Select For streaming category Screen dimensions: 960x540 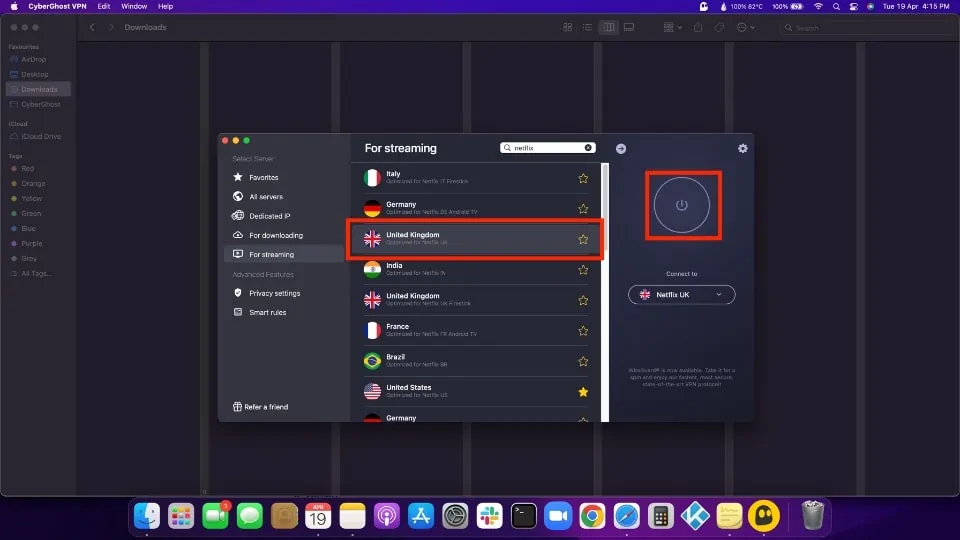pyautogui.click(x=285, y=254)
